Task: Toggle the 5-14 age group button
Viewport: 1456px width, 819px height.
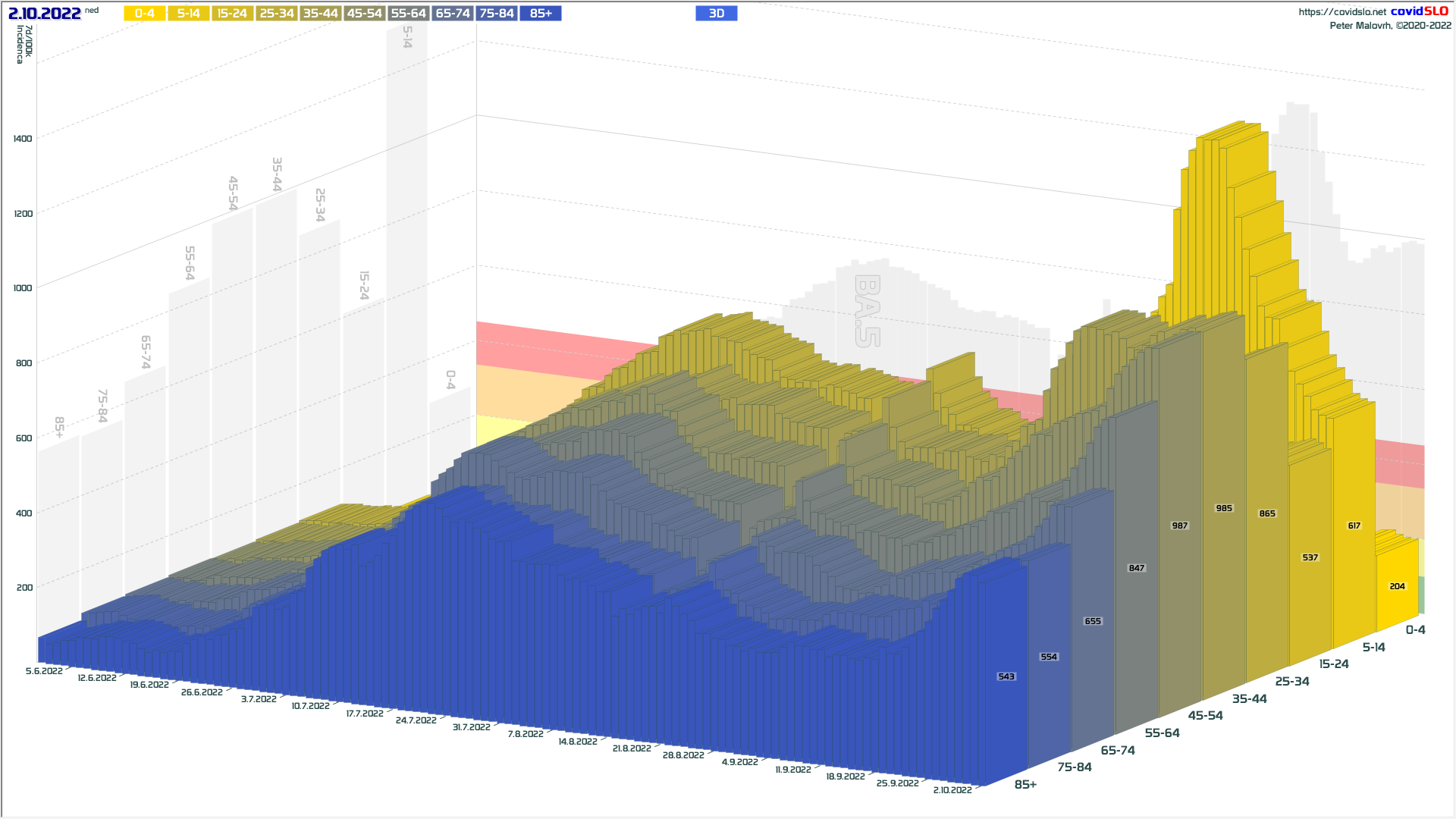Action: 189,14
